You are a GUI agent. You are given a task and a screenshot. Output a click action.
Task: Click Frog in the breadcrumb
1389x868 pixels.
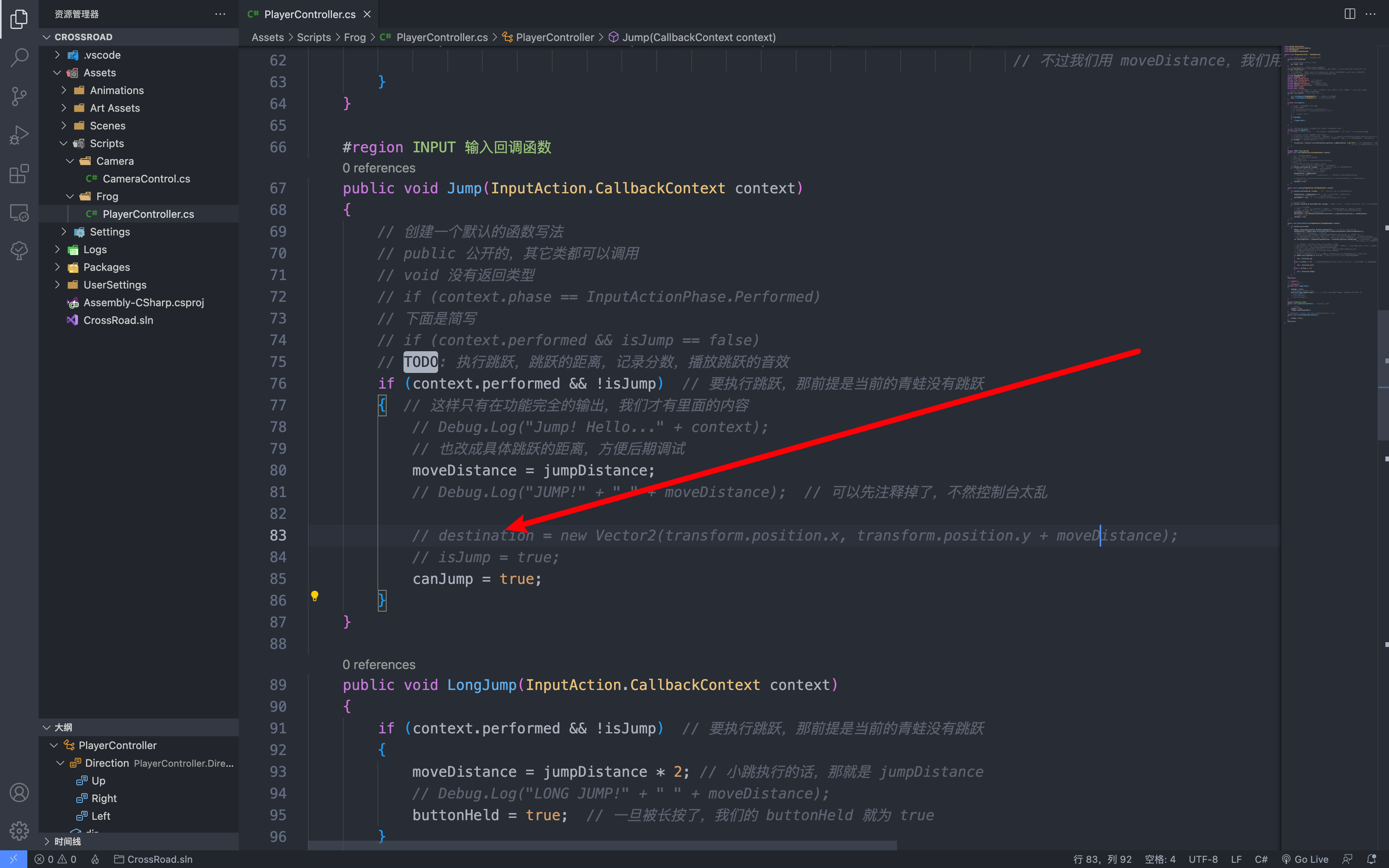tap(355, 37)
